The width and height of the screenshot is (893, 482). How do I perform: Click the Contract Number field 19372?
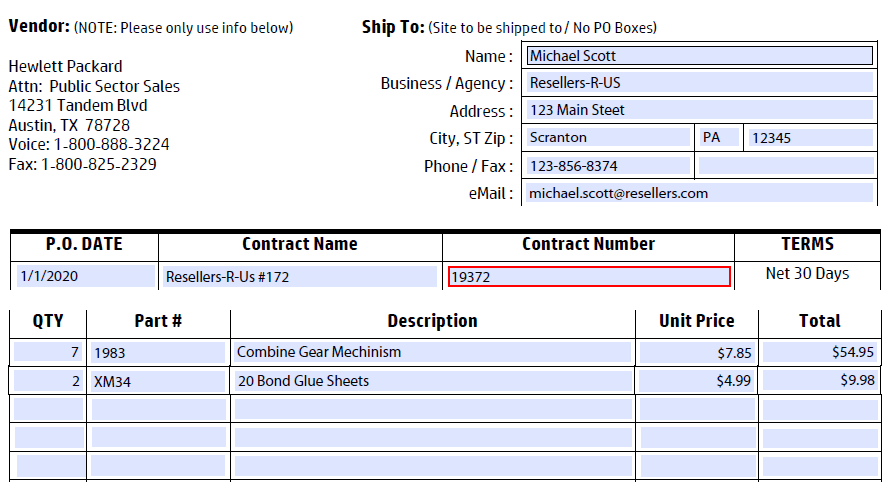589,277
